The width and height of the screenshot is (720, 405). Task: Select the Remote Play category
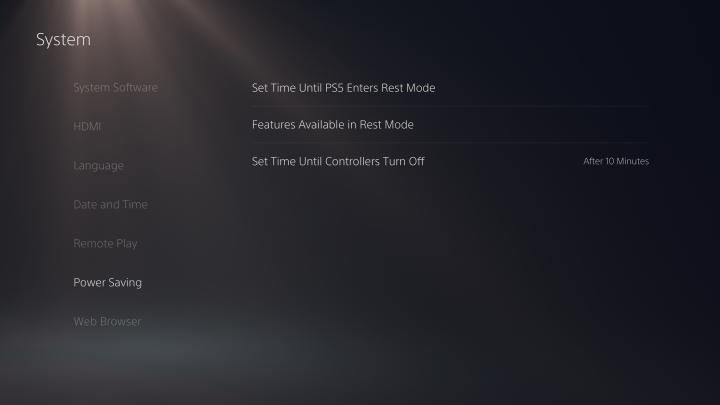coord(105,243)
